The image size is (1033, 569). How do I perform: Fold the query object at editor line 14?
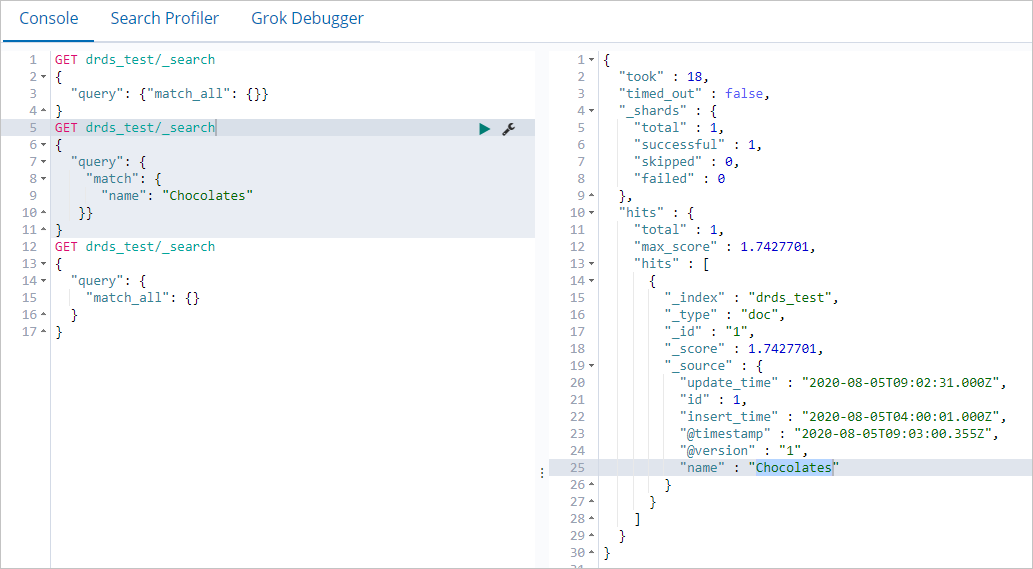[45, 281]
